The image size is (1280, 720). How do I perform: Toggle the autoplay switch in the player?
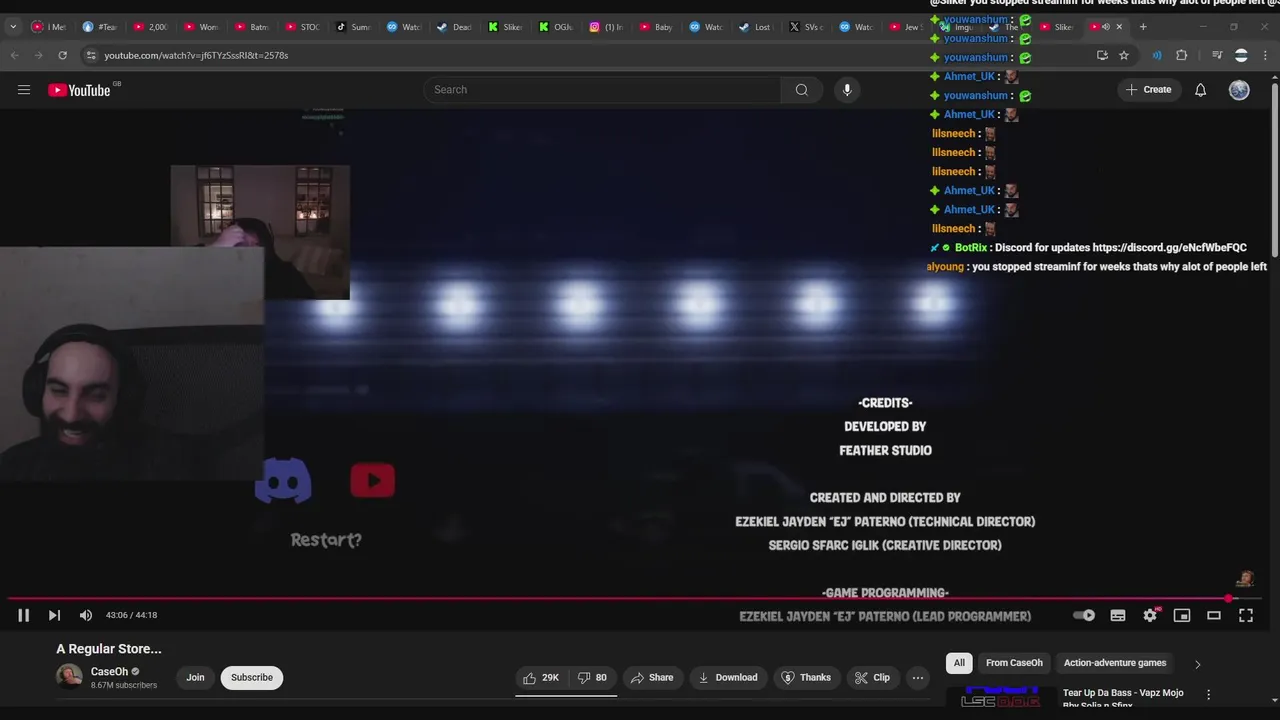pos(1084,616)
